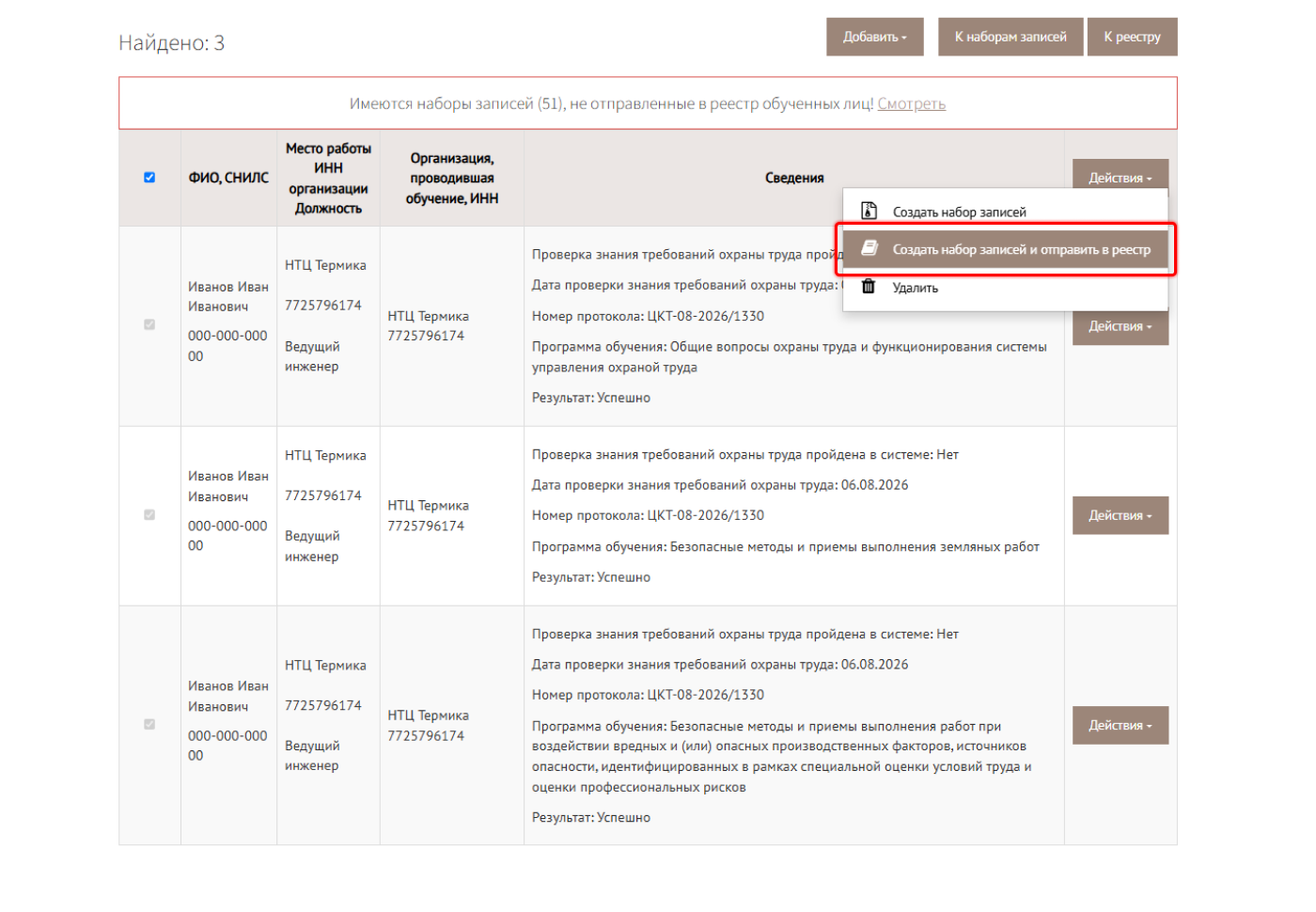Go to 'К наборам записей'
Screen dimensions: 1316x912
pos(1010,37)
